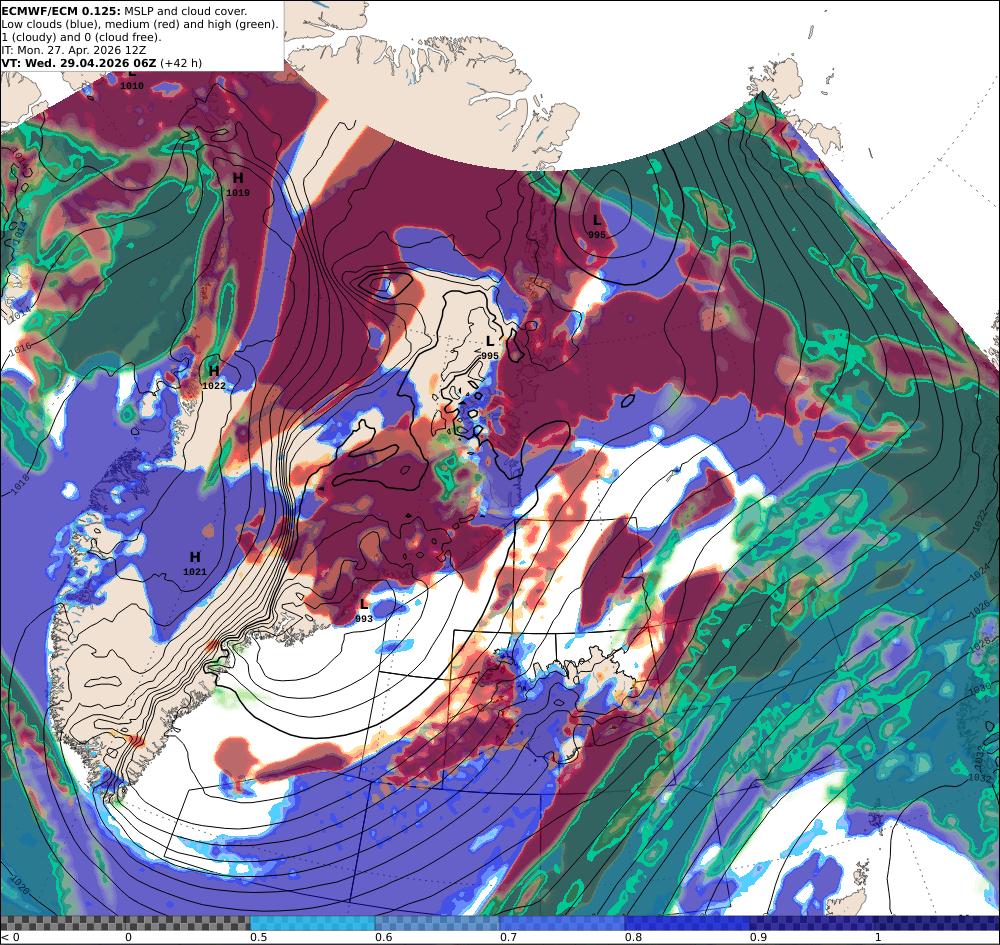The height and width of the screenshot is (945, 1000).
Task: Click the '0.6' colorbar tick label
Action: point(384,937)
